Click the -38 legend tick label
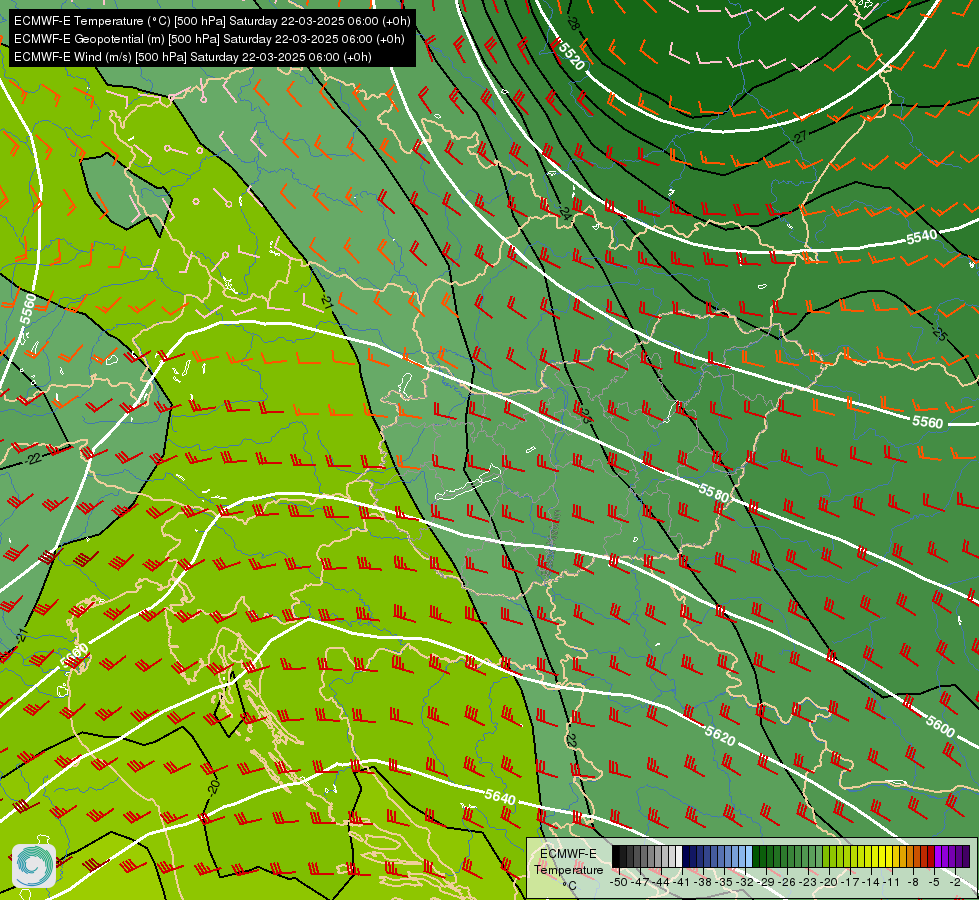Screen dimensions: 979x900 (704, 882)
